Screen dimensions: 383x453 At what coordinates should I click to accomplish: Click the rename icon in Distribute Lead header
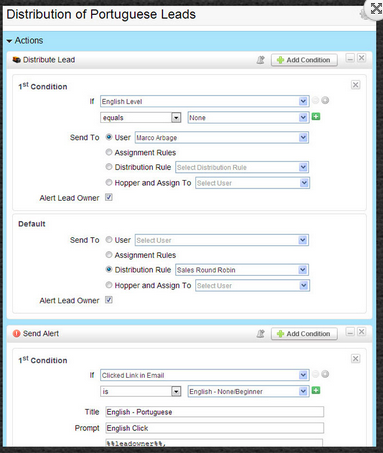coord(260,60)
